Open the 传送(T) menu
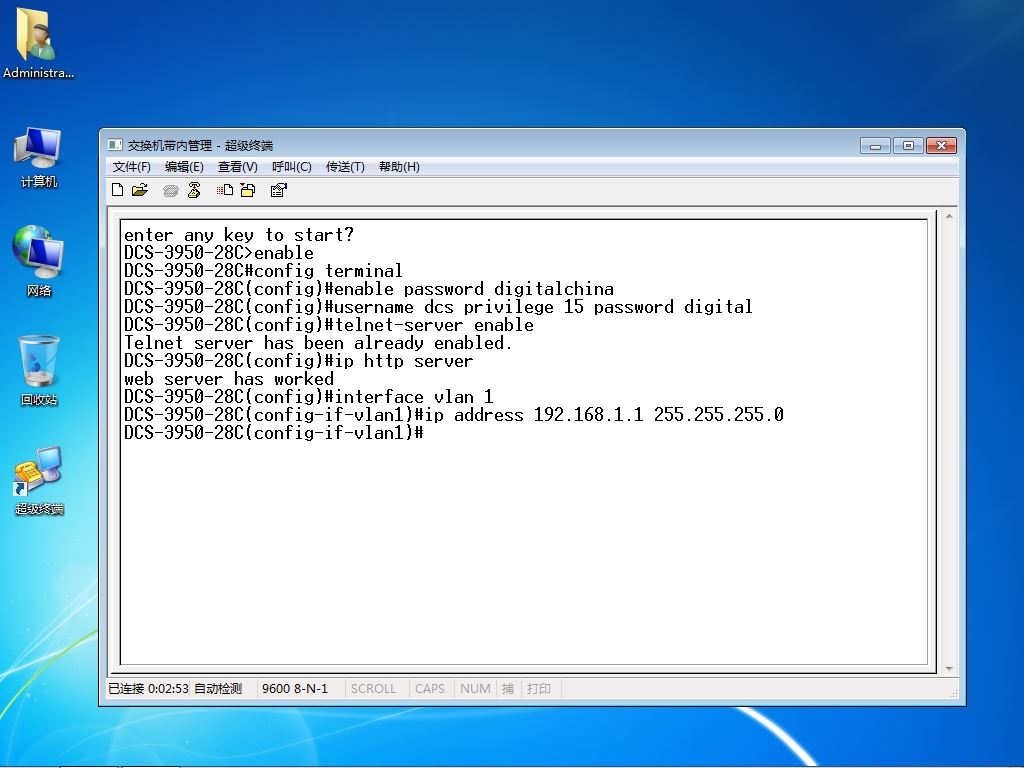 click(x=345, y=167)
